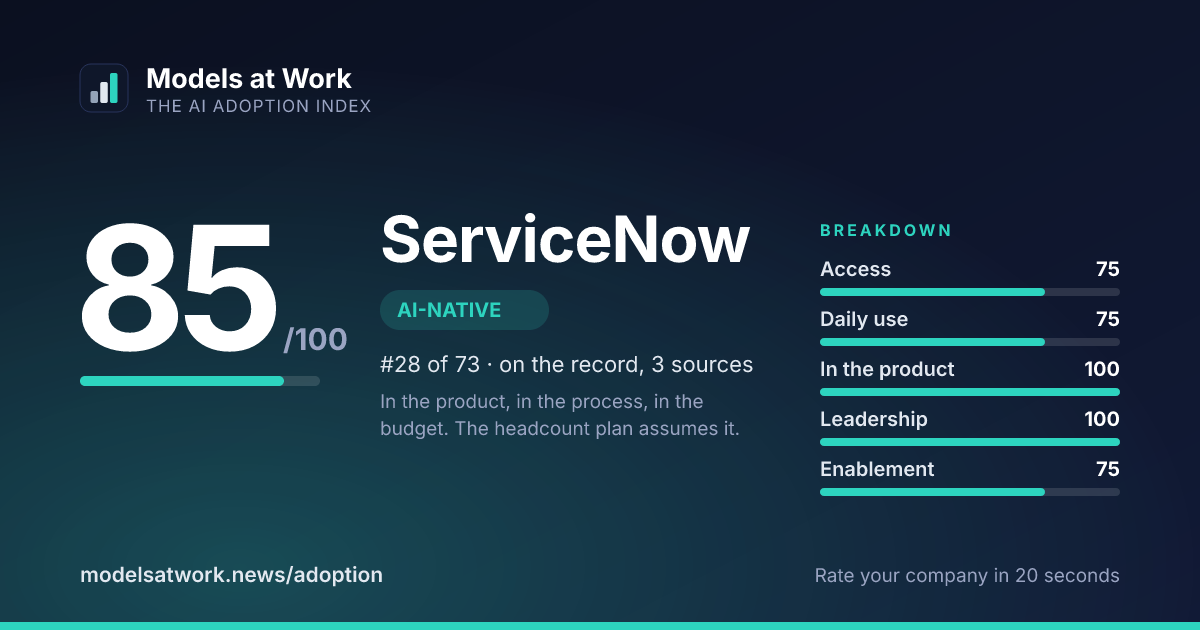Click the Access label
Viewport: 1200px width, 630px height.
855,269
